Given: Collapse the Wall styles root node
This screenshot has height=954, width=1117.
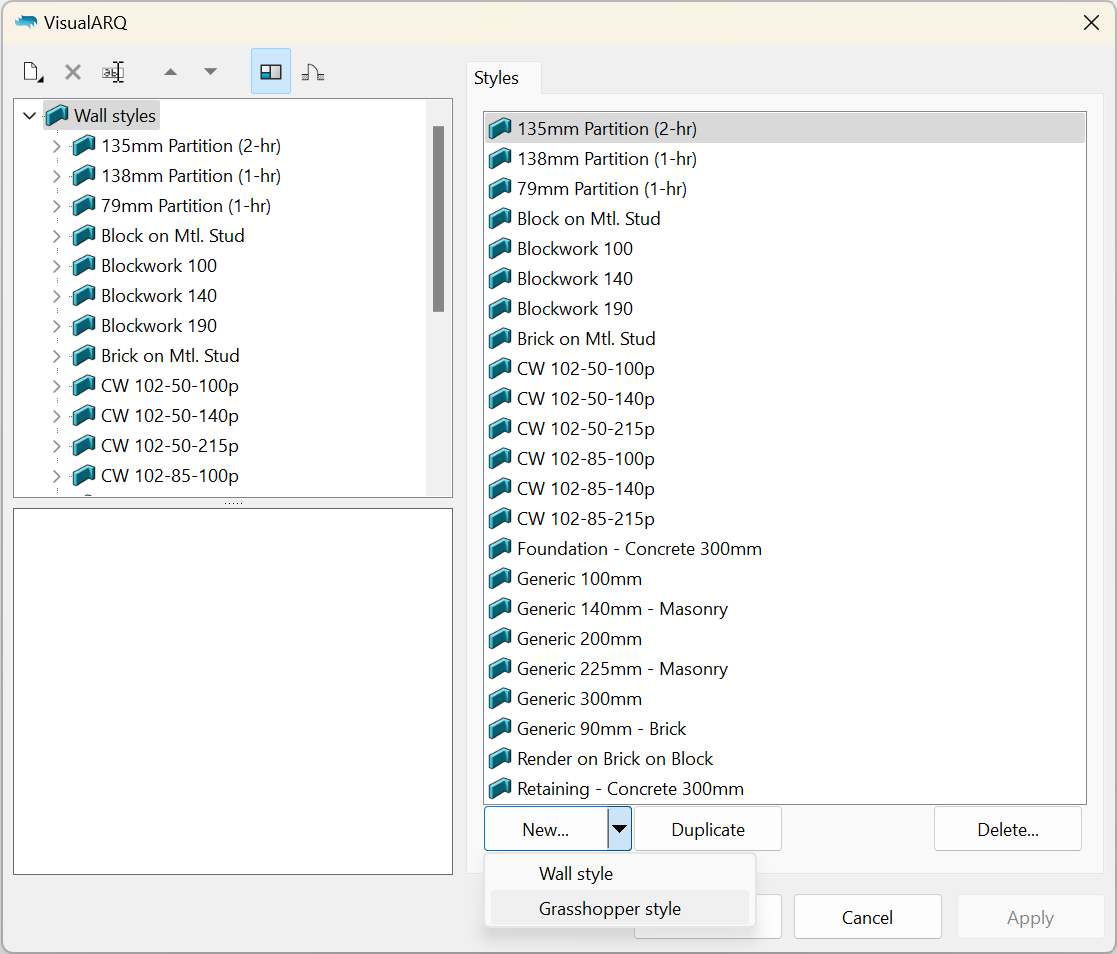Looking at the screenshot, I should click(x=29, y=115).
